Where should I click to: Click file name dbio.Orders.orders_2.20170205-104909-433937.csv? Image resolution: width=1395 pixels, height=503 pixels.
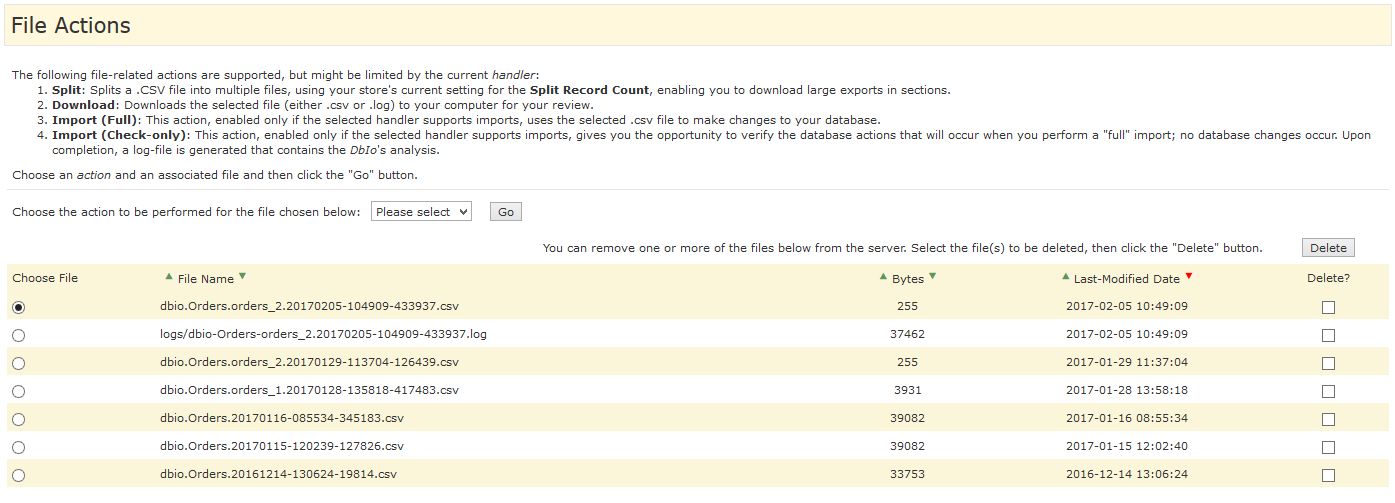pyautogui.click(x=309, y=306)
